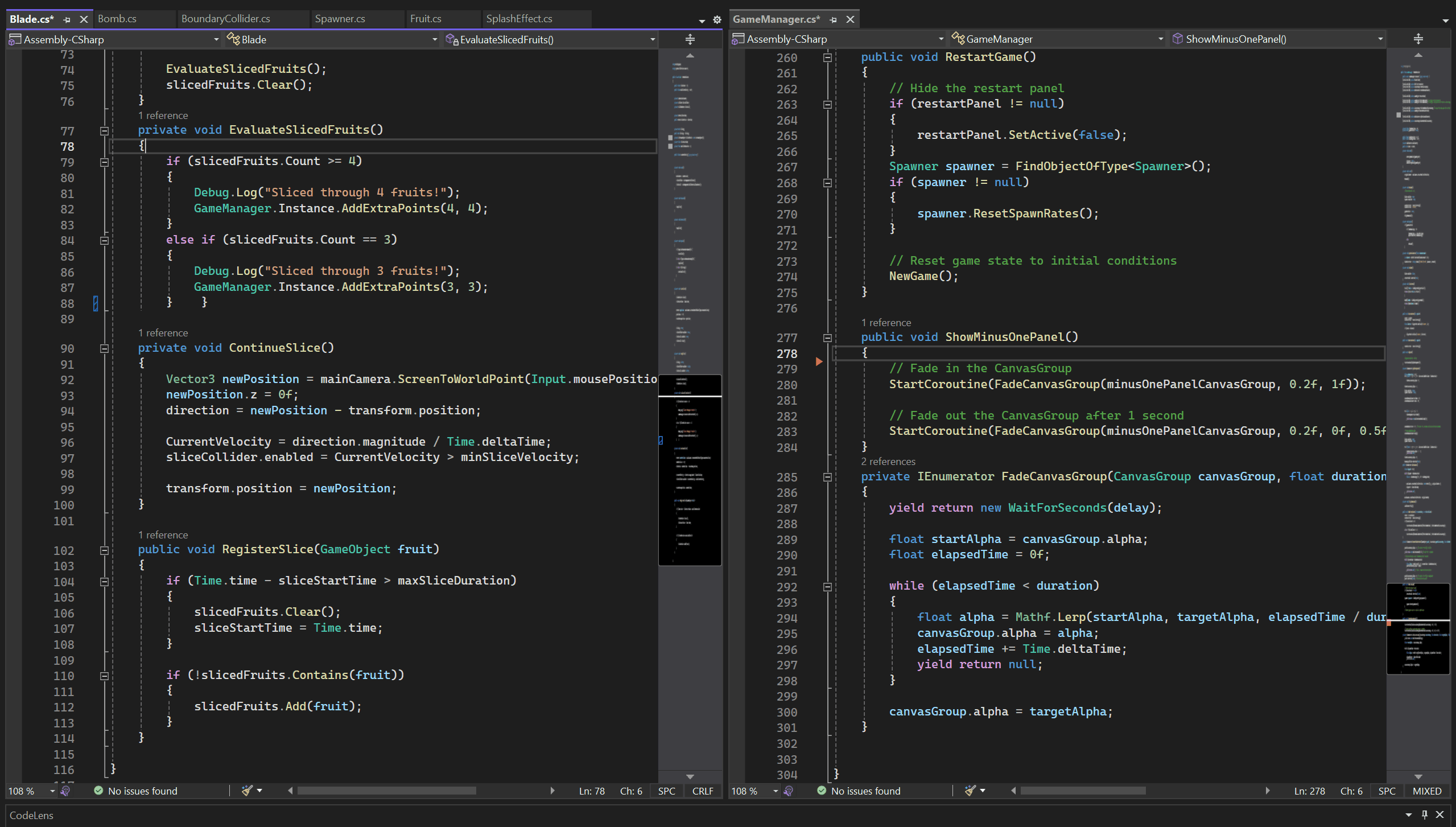Click '2 references' above FadeCanvasGroup
This screenshot has width=1456, height=827.
[x=888, y=462]
